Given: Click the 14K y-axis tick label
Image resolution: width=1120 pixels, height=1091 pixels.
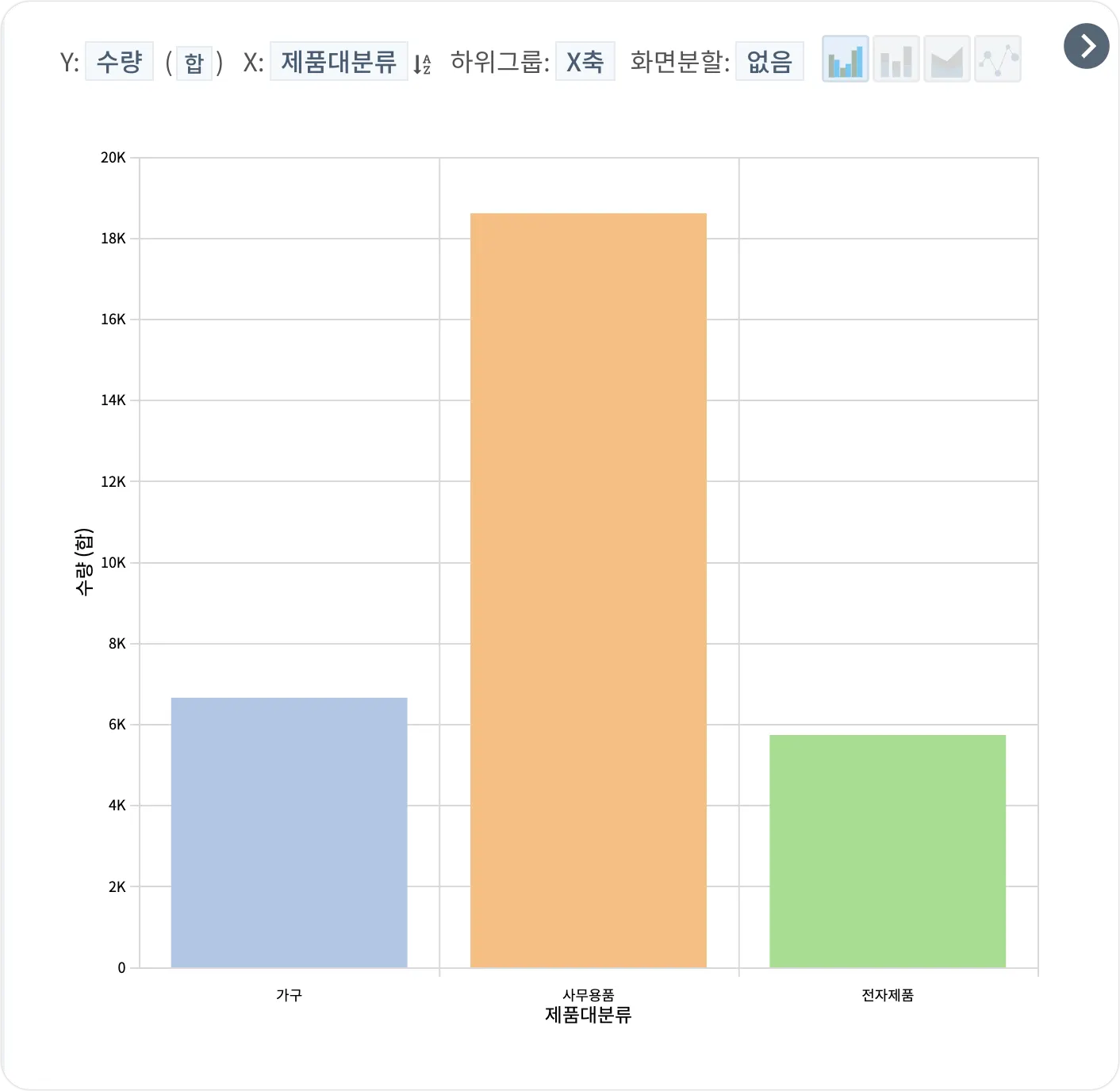Looking at the screenshot, I should [113, 400].
